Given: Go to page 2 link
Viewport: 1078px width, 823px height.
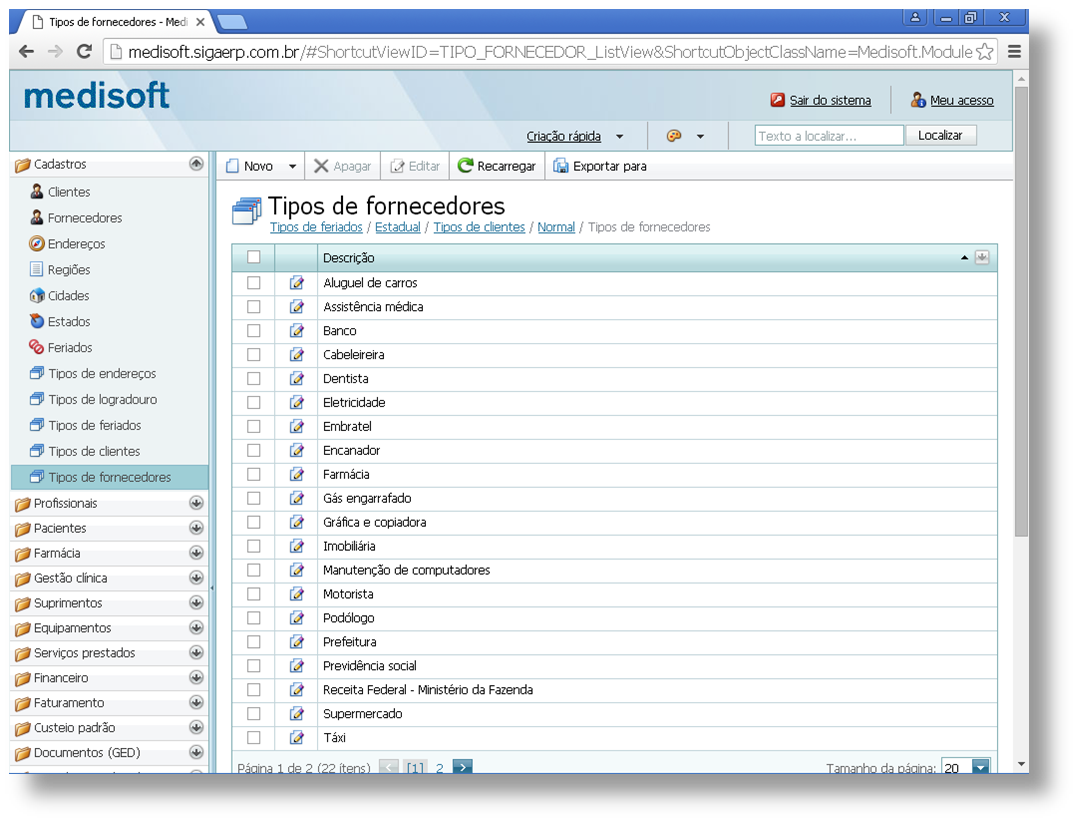Looking at the screenshot, I should [x=439, y=767].
